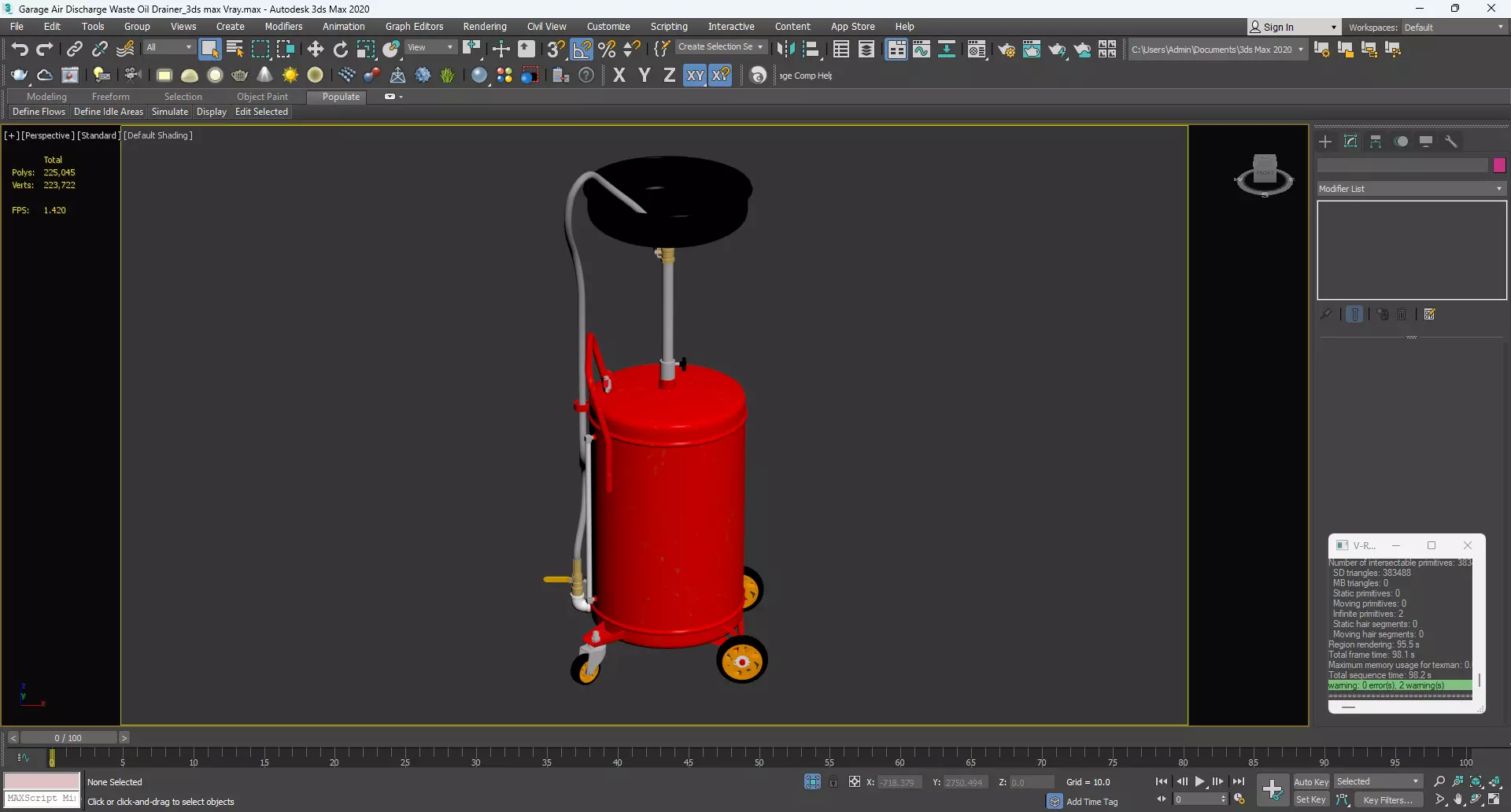Open the Rendered Frame Window icon
This screenshot has height=812, width=1511.
1031,50
